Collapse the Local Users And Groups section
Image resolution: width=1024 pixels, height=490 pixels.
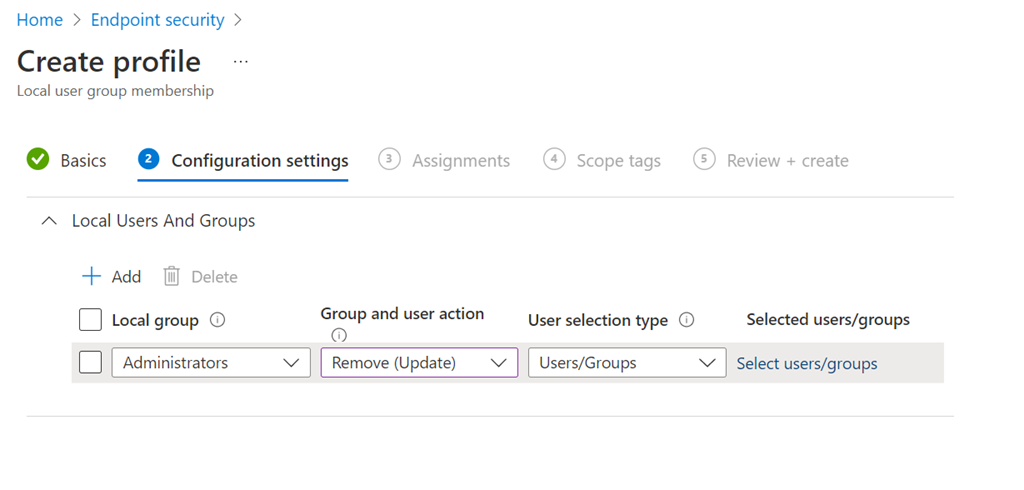pos(48,221)
